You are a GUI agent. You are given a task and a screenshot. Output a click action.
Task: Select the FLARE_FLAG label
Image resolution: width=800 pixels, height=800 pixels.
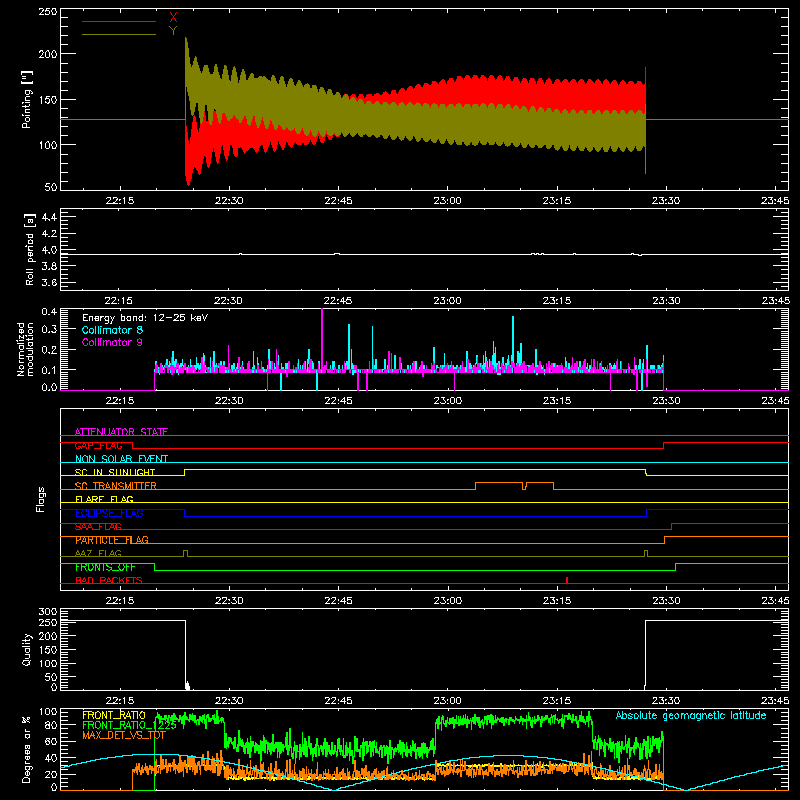point(104,499)
